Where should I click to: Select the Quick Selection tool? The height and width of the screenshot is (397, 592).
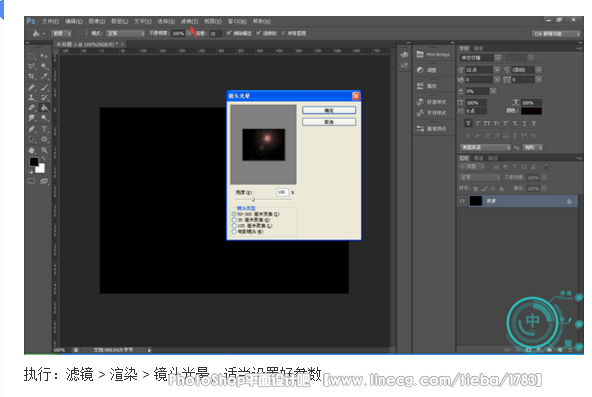45,66
